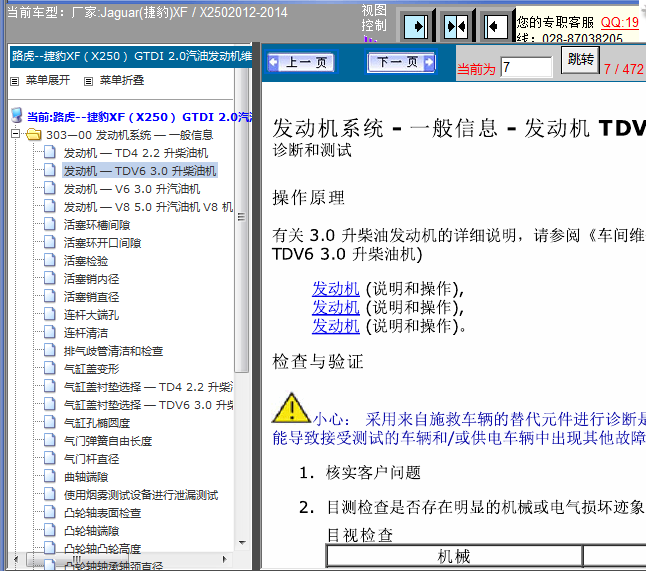
Task: Open the 曲轴端隙 page
Action: [86, 477]
